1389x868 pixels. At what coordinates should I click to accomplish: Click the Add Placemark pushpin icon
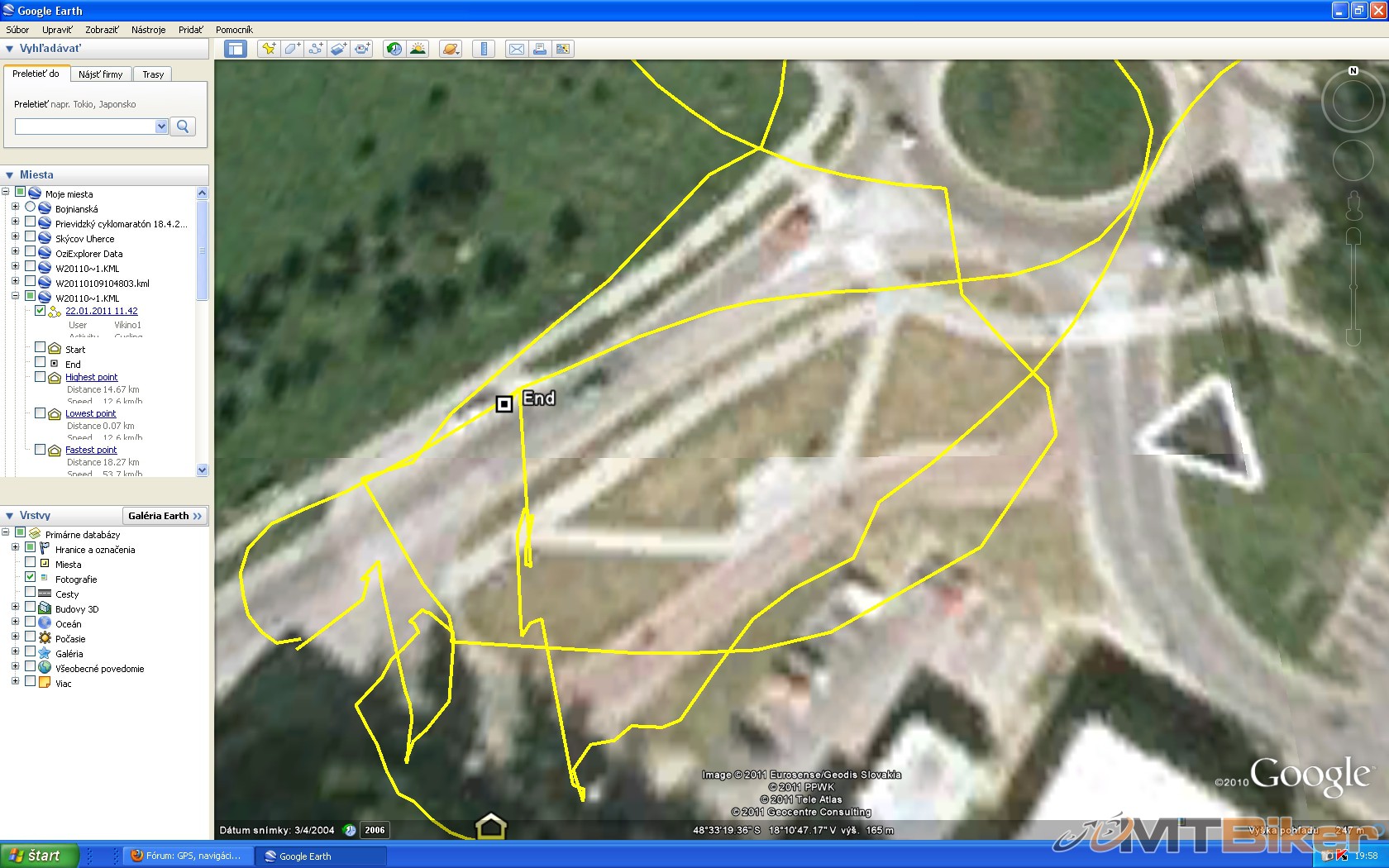point(269,49)
